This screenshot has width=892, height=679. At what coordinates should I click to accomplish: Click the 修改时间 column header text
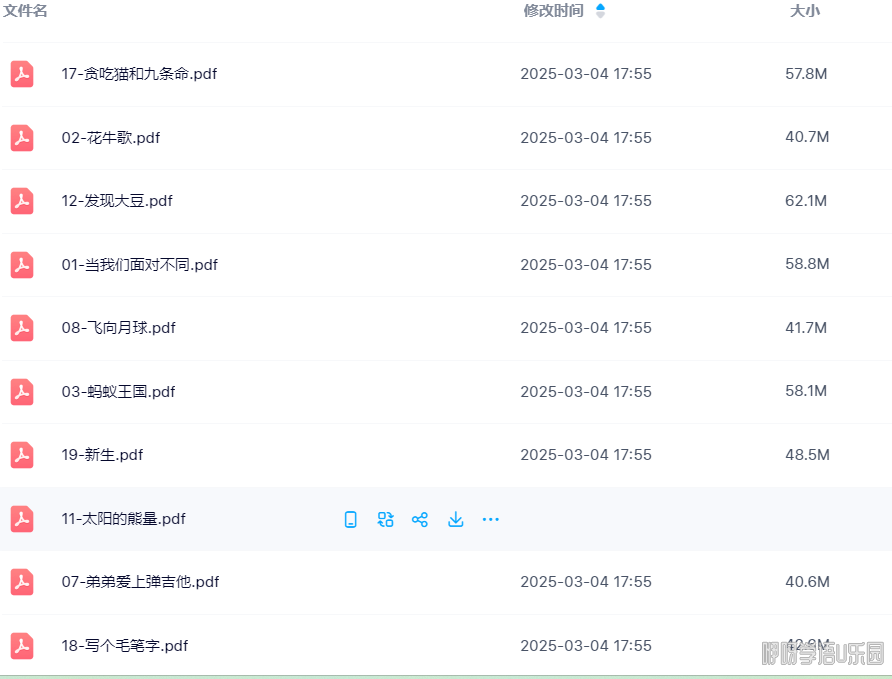553,11
